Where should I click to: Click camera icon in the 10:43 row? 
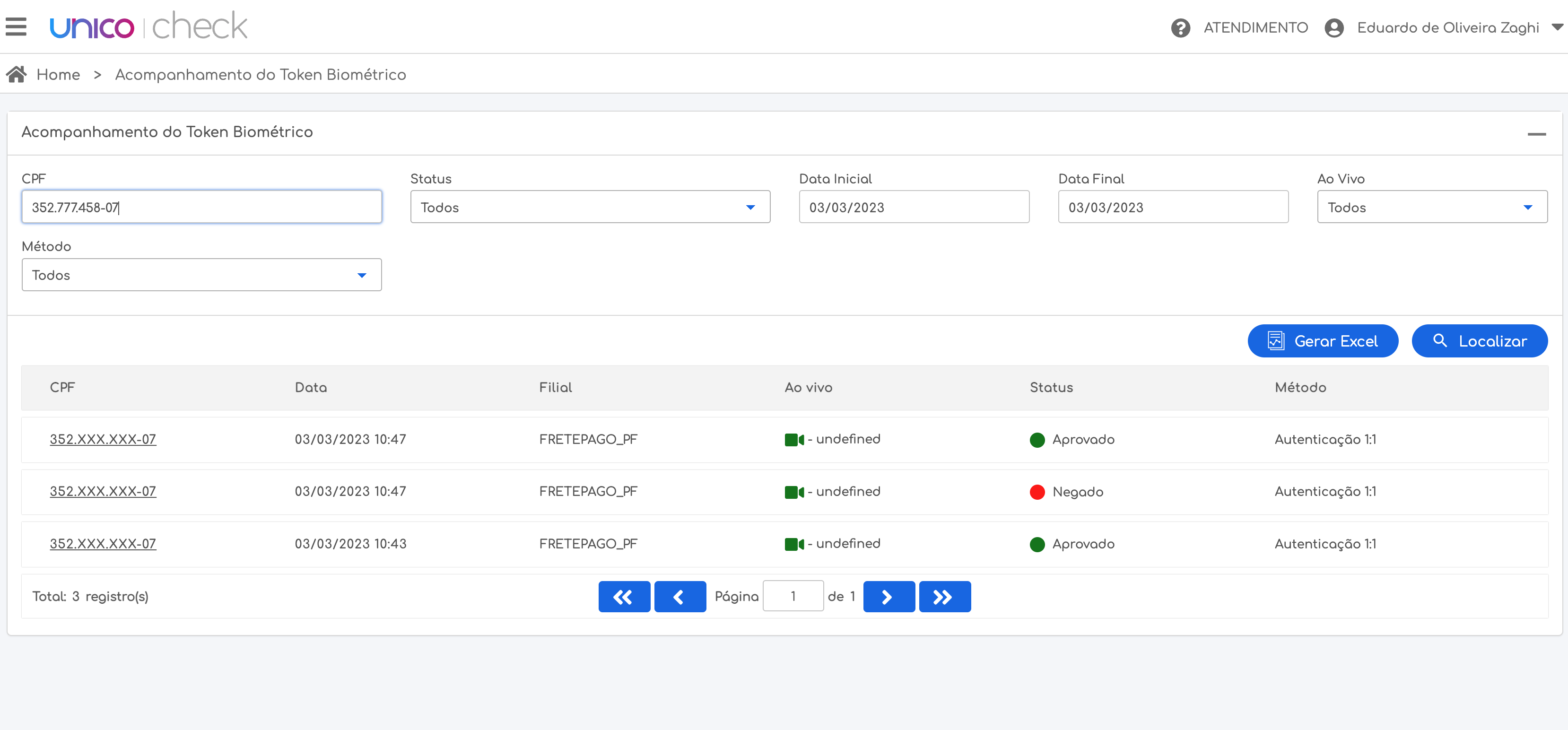tap(794, 544)
